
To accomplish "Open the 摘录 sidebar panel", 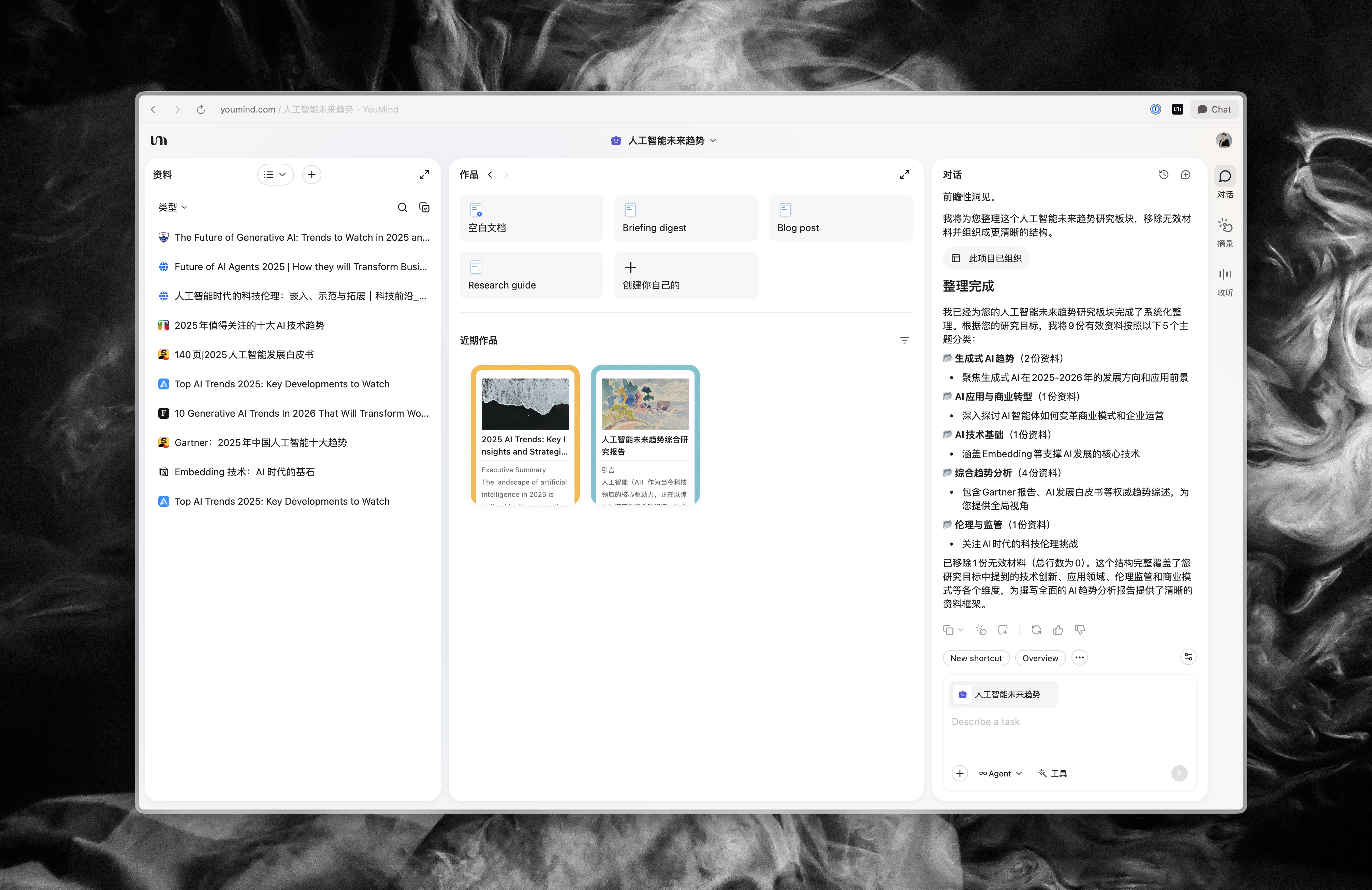I will [x=1224, y=232].
